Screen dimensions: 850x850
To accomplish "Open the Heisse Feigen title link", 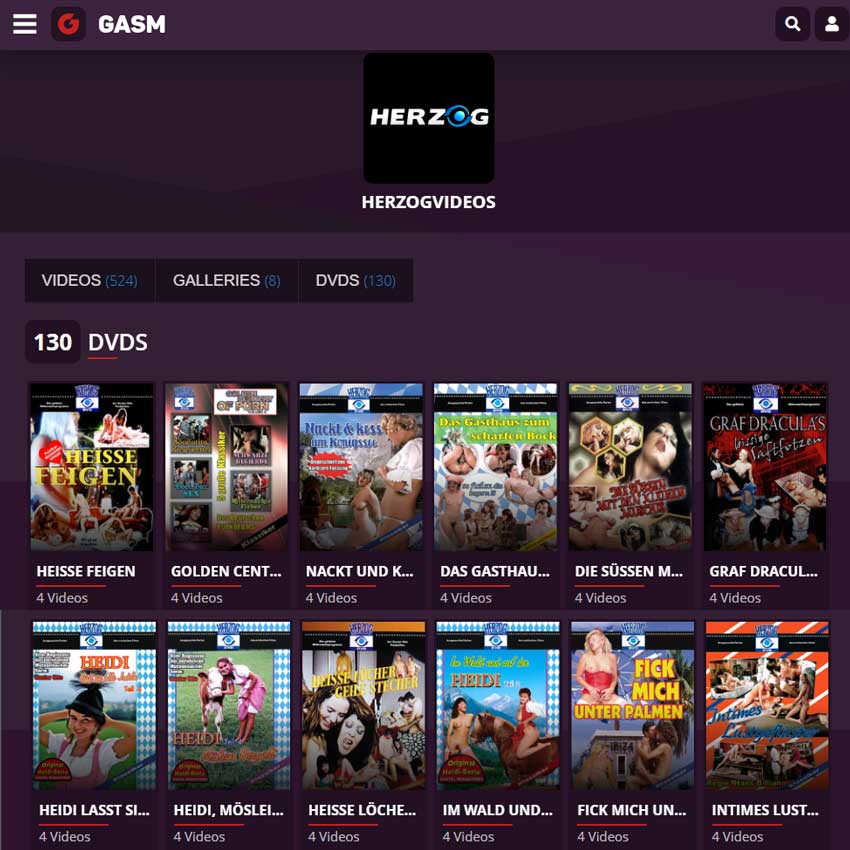I will pos(86,571).
